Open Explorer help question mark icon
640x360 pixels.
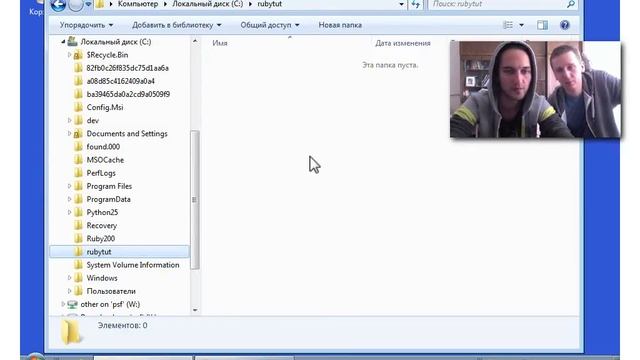coord(564,25)
